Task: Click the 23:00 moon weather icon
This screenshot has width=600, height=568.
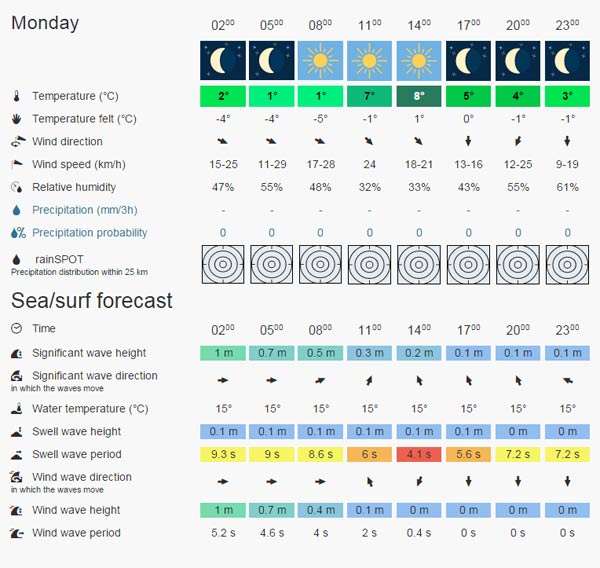Action: 567,60
